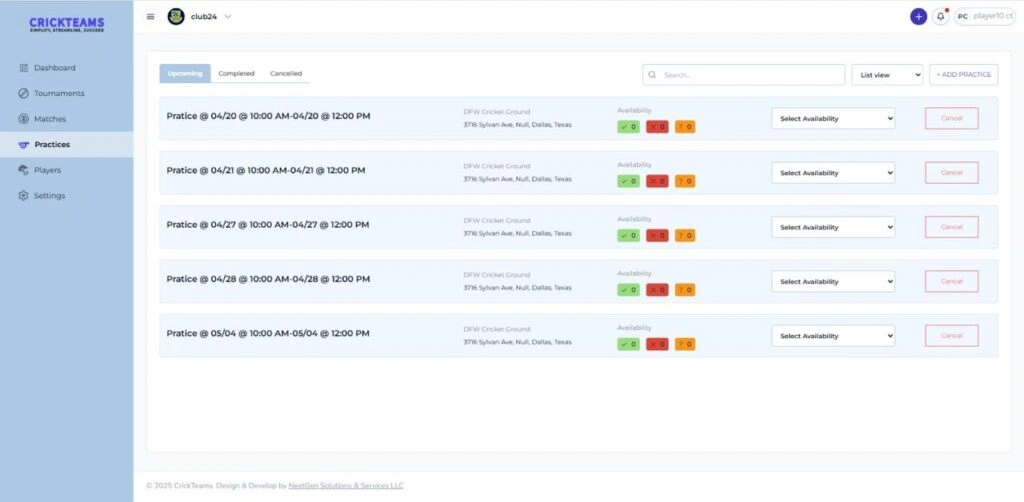Click the blue plus icon in header
The image size is (1024, 502).
[918, 16]
